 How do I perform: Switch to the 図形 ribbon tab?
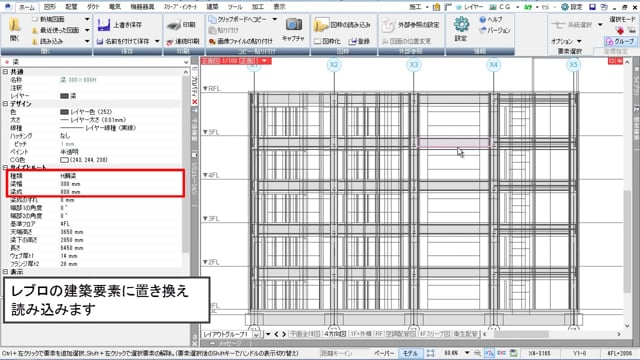pyautogui.click(x=49, y=7)
